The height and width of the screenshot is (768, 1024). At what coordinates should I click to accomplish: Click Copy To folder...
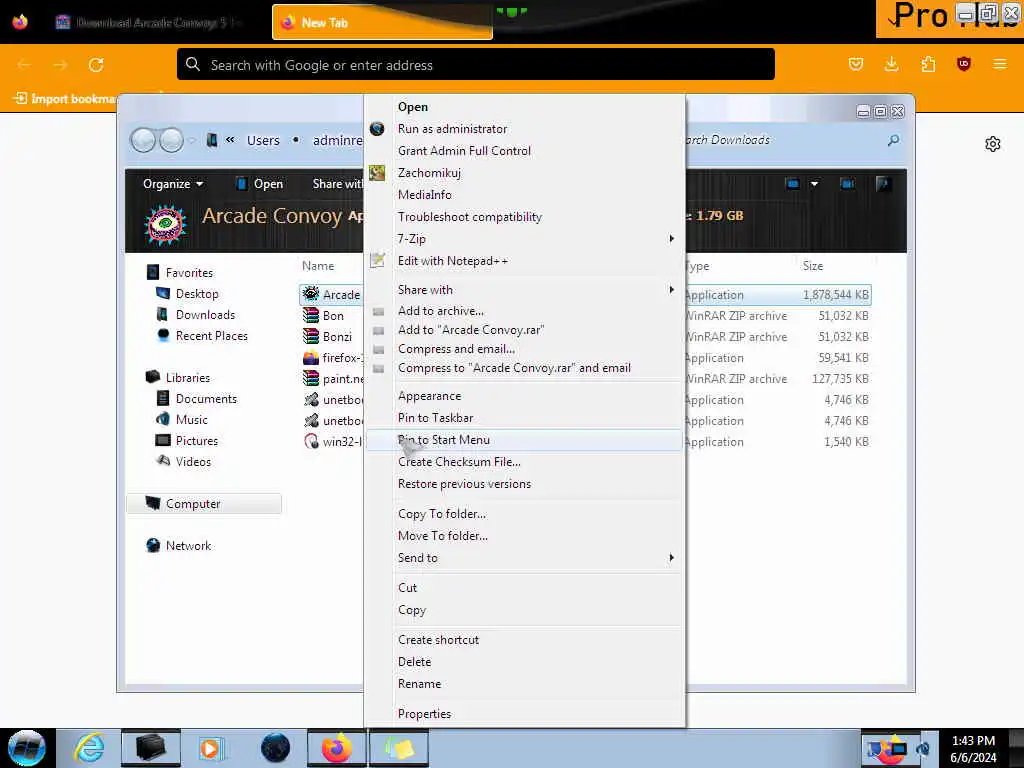tap(441, 514)
